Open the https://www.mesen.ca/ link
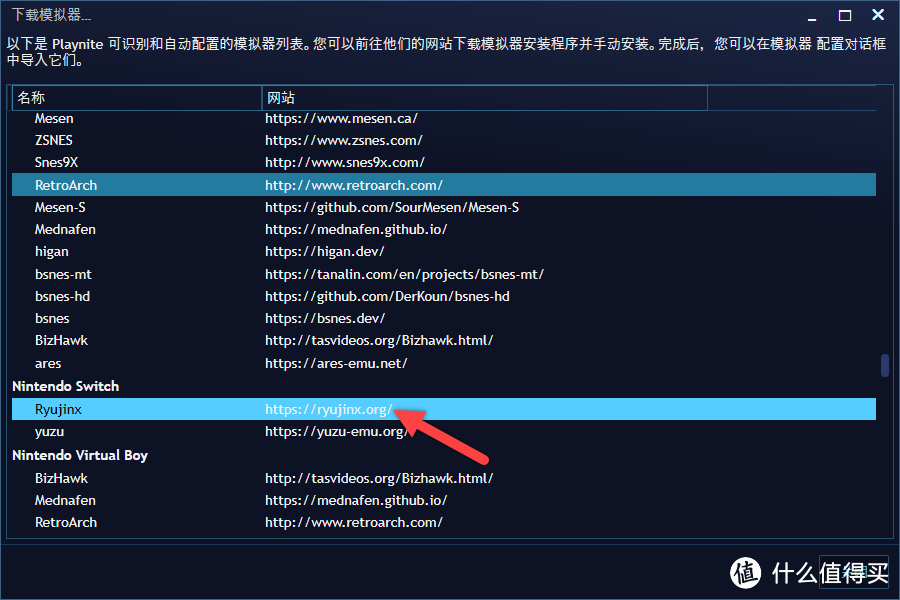The height and width of the screenshot is (600, 900). tap(341, 118)
